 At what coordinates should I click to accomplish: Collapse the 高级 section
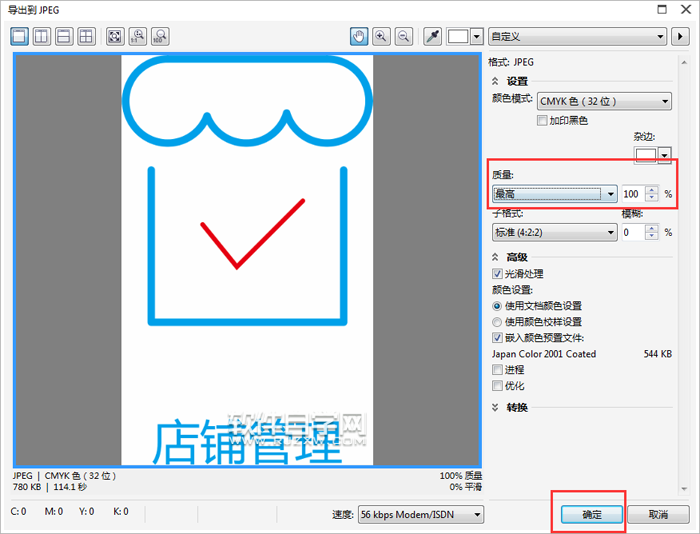pos(495,257)
